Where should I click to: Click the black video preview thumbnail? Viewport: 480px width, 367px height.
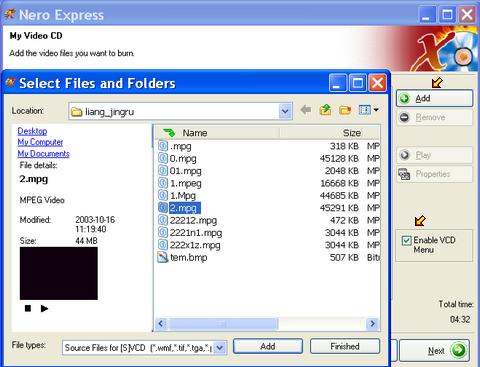(59, 273)
